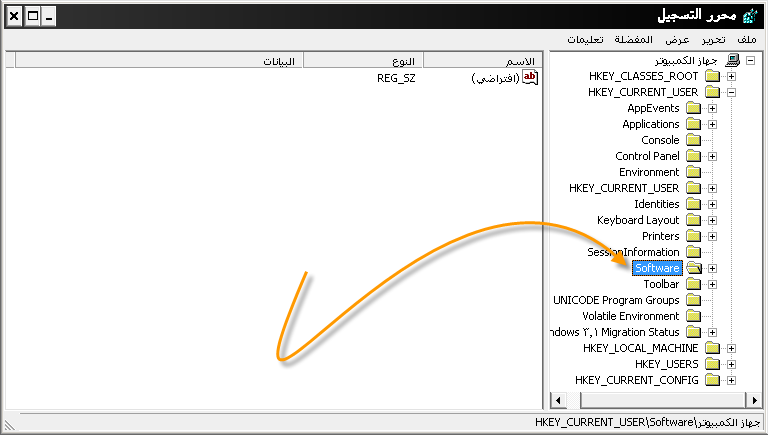Click the SessionInformation folder icon
The width and height of the screenshot is (768, 435).
tap(694, 252)
